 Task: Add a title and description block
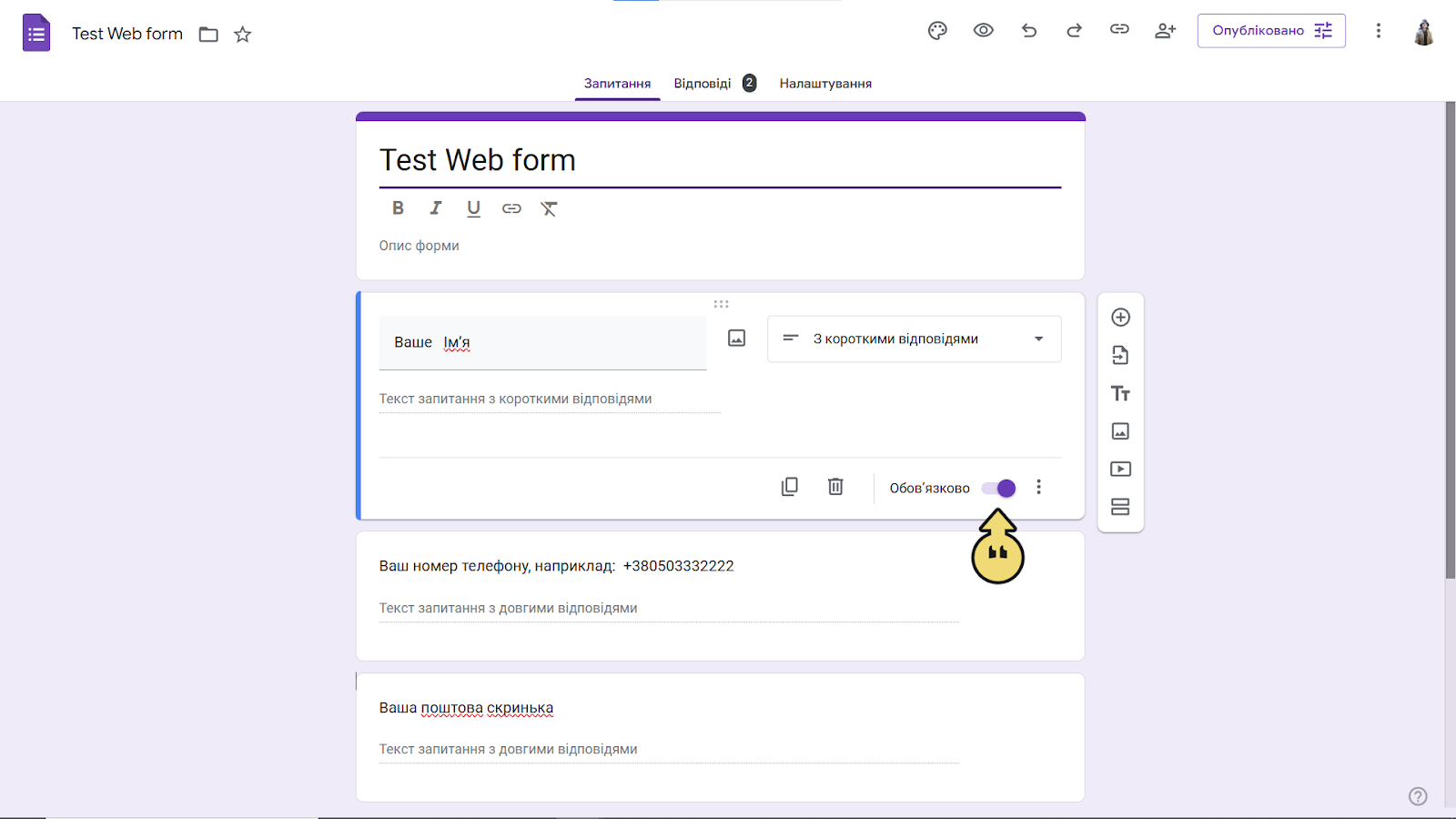coord(1120,393)
